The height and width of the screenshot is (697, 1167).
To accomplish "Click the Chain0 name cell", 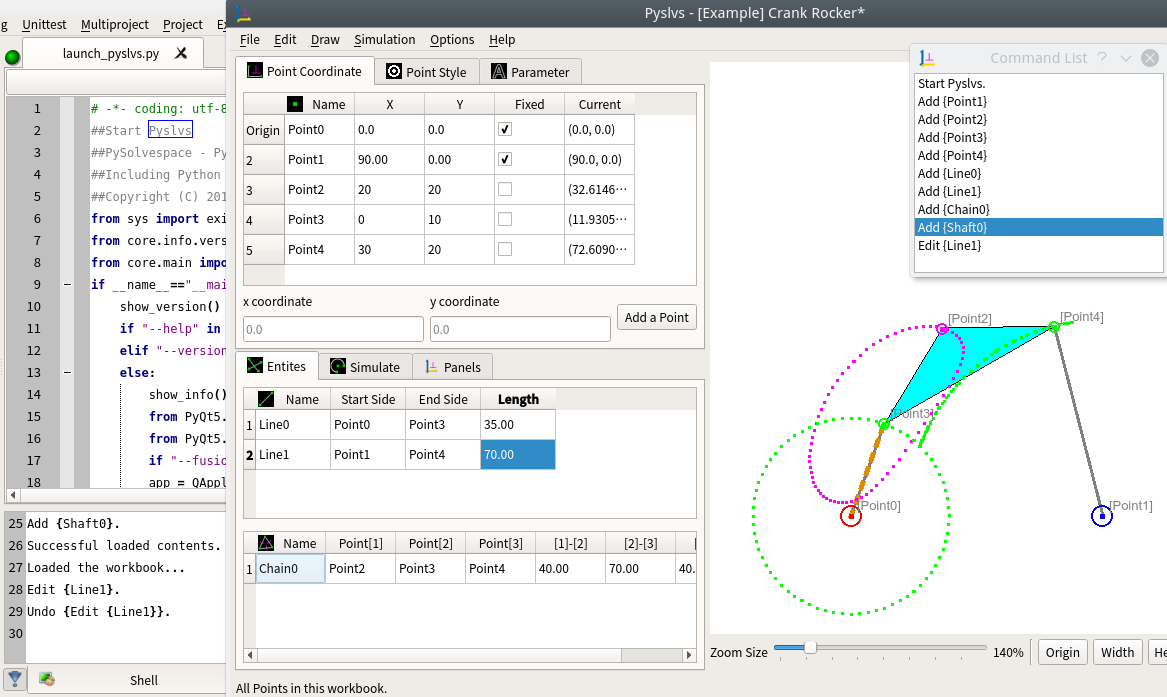I will pyautogui.click(x=290, y=568).
